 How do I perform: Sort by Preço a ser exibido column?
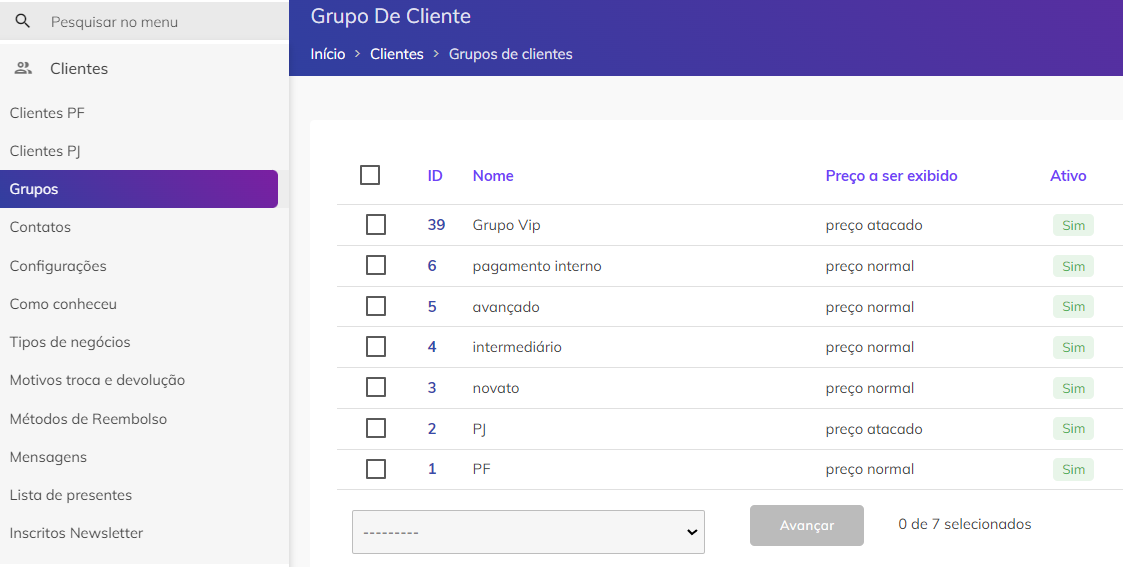click(891, 175)
